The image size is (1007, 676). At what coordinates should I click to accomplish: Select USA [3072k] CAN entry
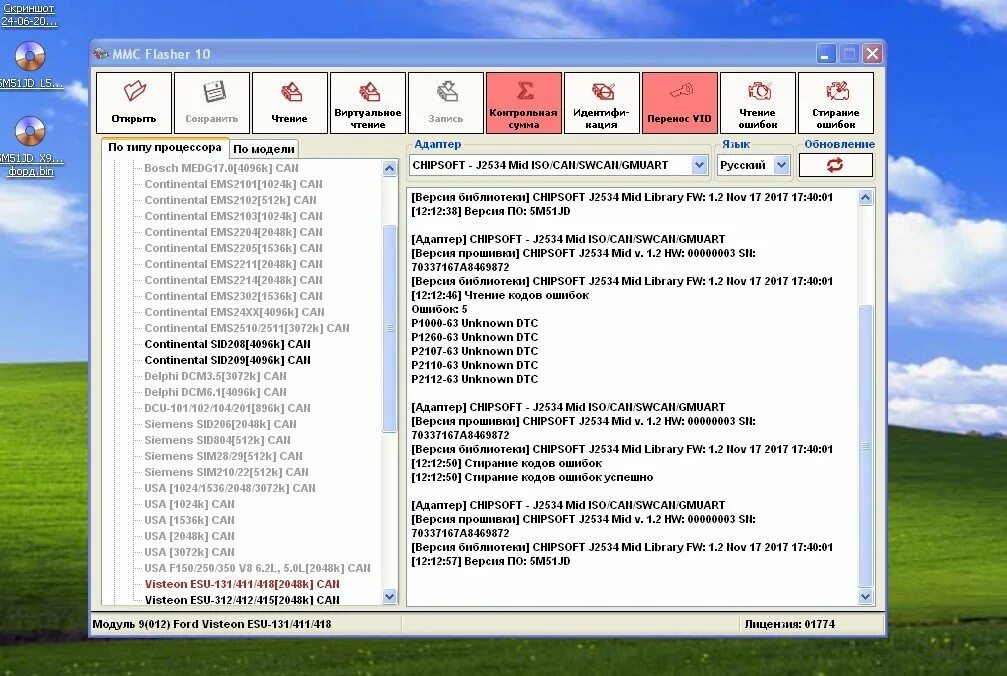pos(189,553)
